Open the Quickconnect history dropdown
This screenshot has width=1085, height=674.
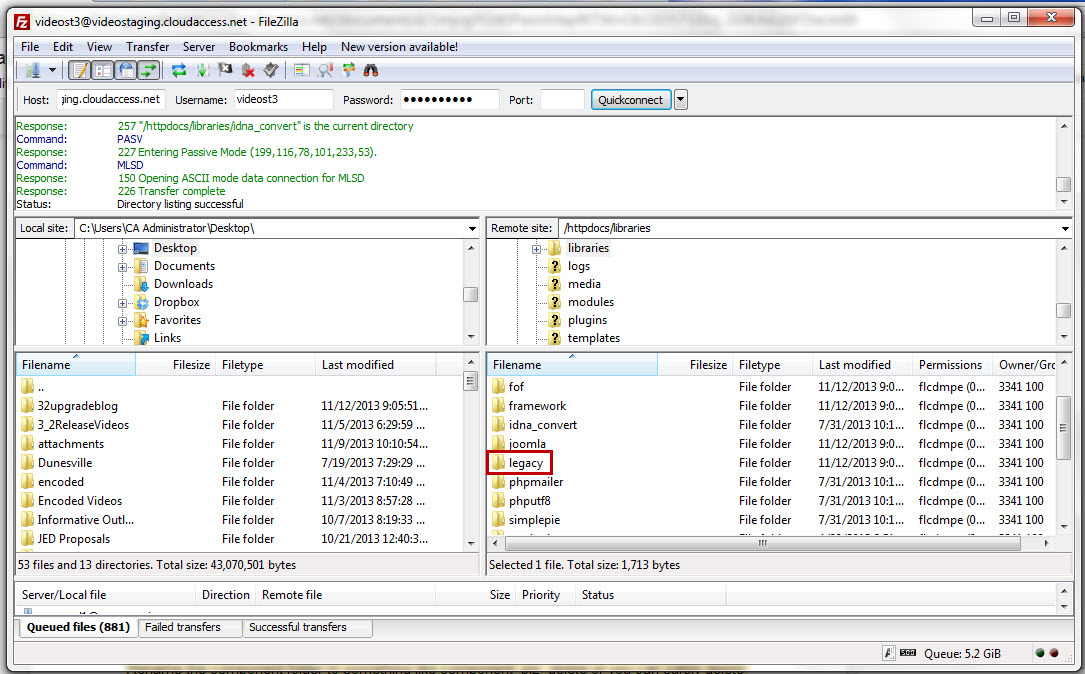click(x=681, y=100)
